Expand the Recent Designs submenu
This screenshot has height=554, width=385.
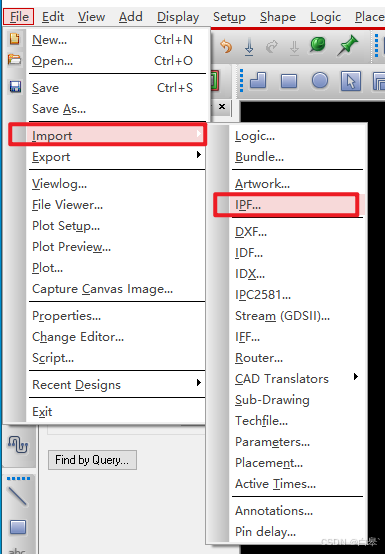tap(117, 384)
